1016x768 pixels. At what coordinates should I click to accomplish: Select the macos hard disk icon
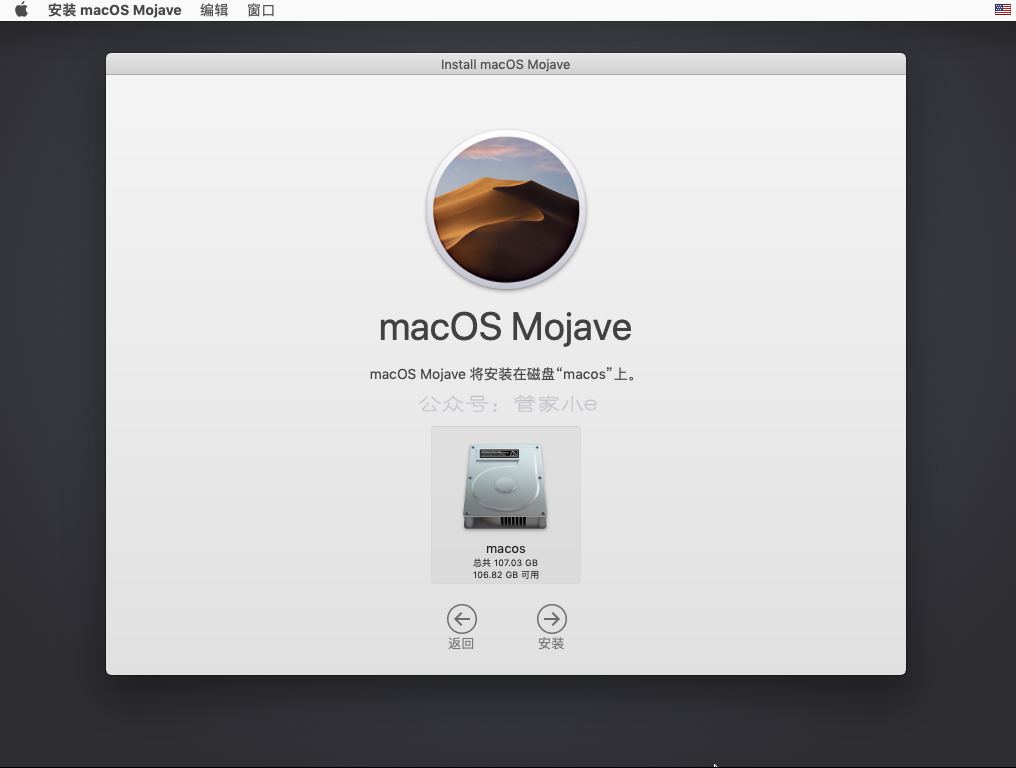pyautogui.click(x=505, y=487)
